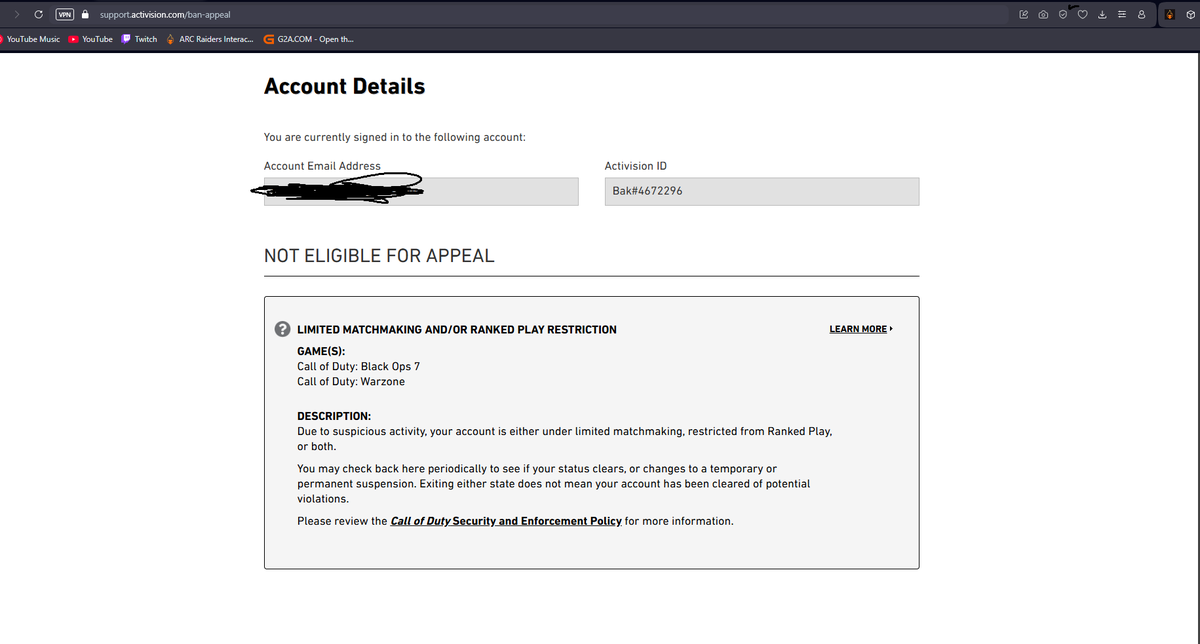The image size is (1200, 644).
Task: Click the LEARN MORE link
Action: 860,329
